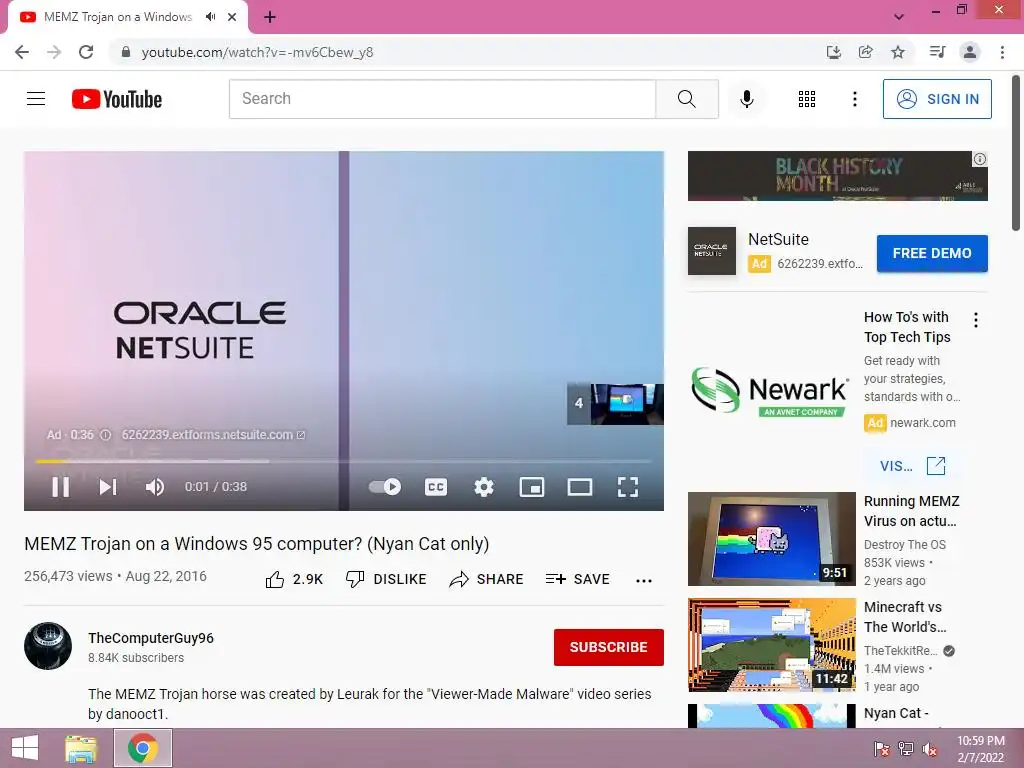Open the YouTube apps grid
1024x768 pixels.
tap(807, 99)
